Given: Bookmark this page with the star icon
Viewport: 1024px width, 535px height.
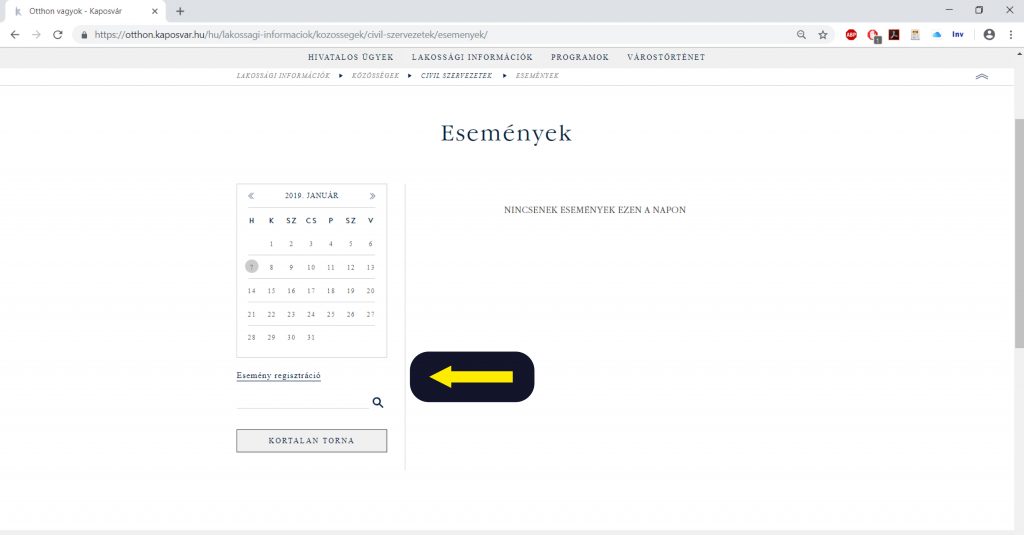Looking at the screenshot, I should point(823,34).
